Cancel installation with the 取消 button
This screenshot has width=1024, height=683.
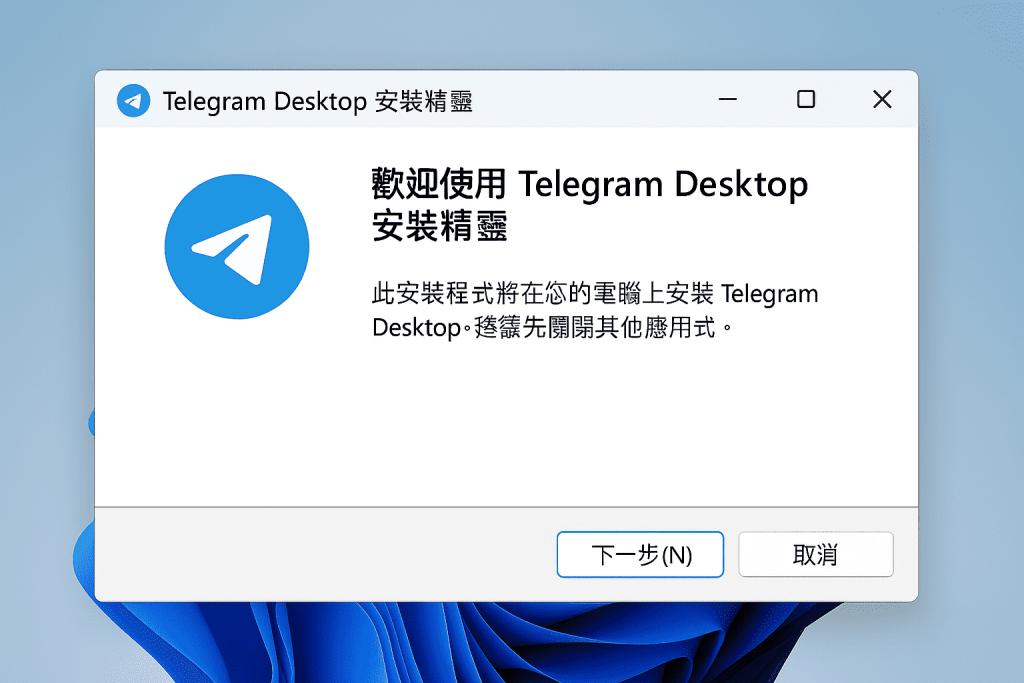coord(815,555)
